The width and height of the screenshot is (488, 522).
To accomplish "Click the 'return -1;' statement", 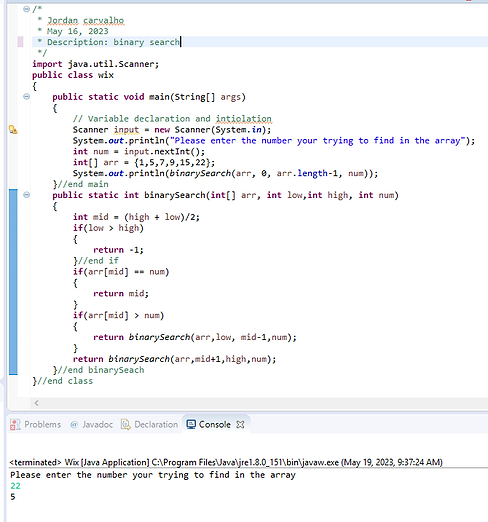I will (118, 250).
